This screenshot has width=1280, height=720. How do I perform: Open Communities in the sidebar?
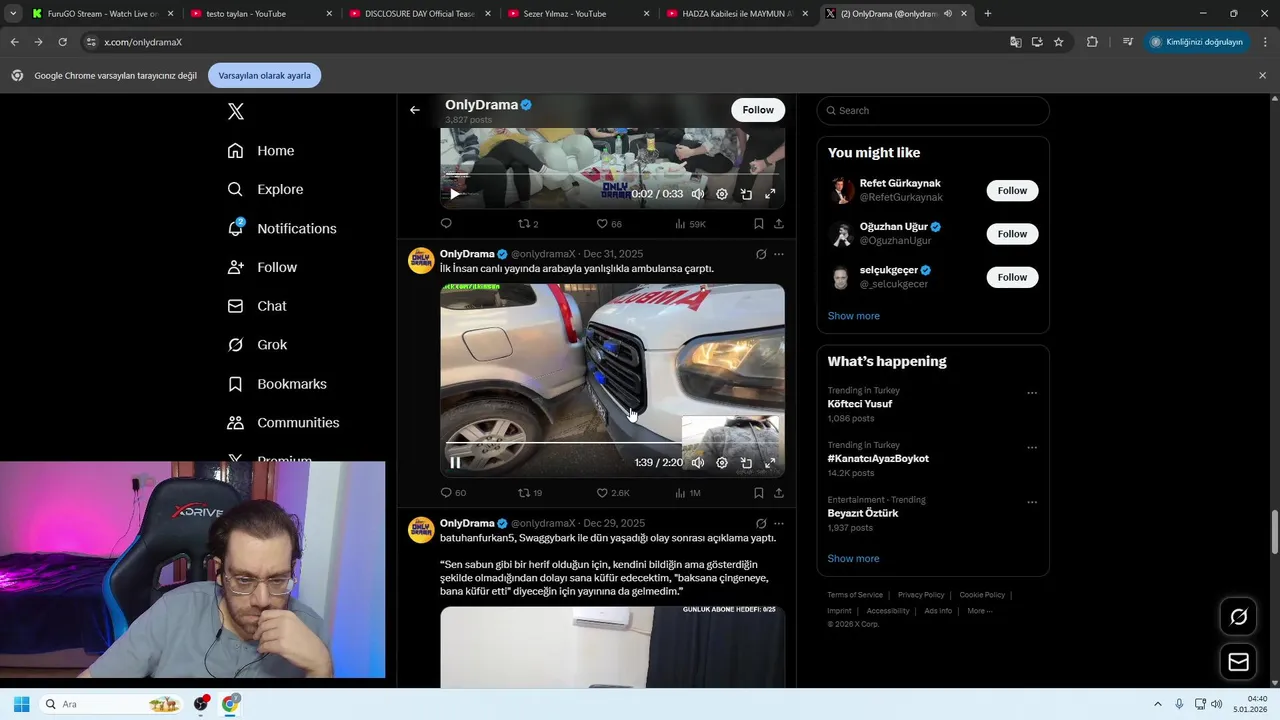(x=283, y=422)
